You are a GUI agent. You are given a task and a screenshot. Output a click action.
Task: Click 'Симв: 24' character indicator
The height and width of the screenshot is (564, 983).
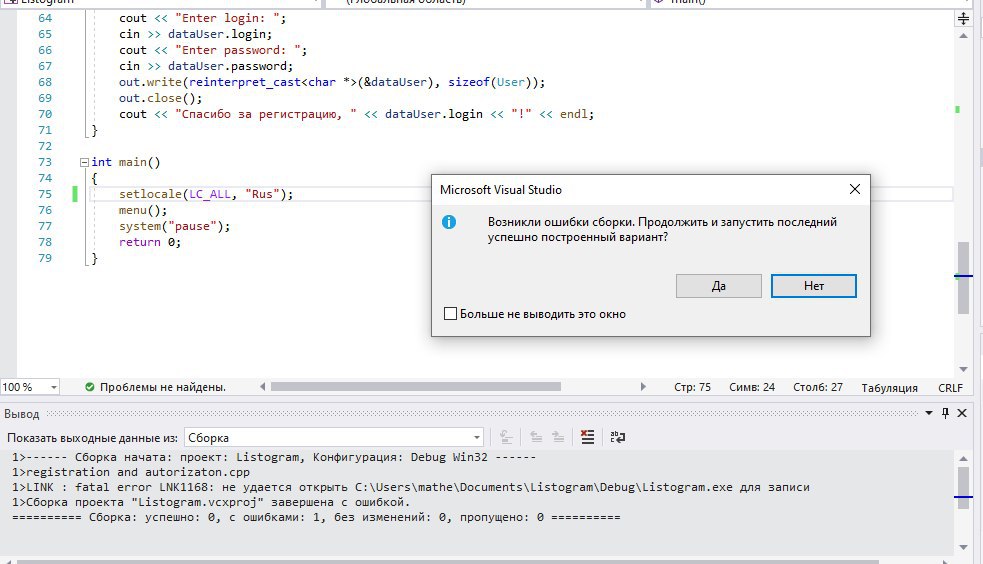pos(752,387)
